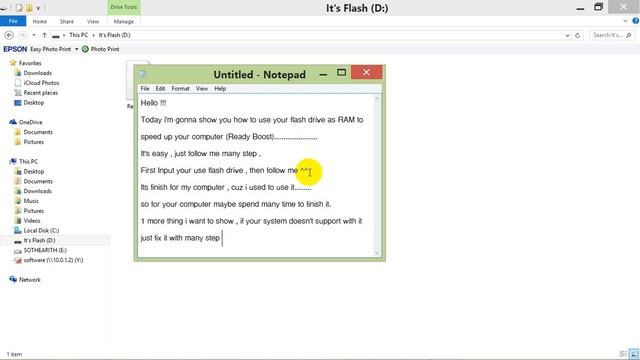Viewport: 640px width, 360px height.
Task: Select software network drive (Y:)
Action: coord(53,260)
